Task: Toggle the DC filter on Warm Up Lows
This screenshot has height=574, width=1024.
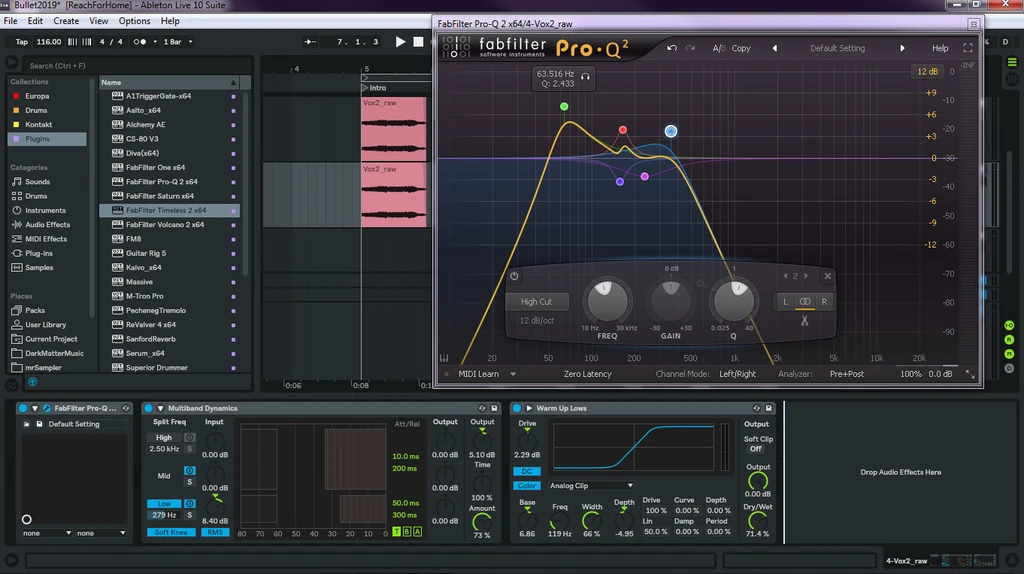Action: pyautogui.click(x=527, y=471)
